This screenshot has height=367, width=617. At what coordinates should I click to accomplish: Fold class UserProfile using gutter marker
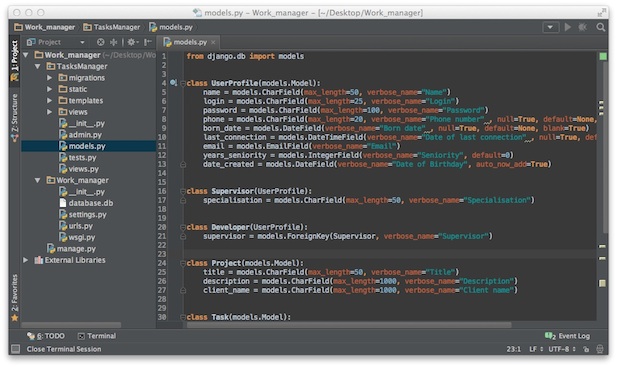183,83
